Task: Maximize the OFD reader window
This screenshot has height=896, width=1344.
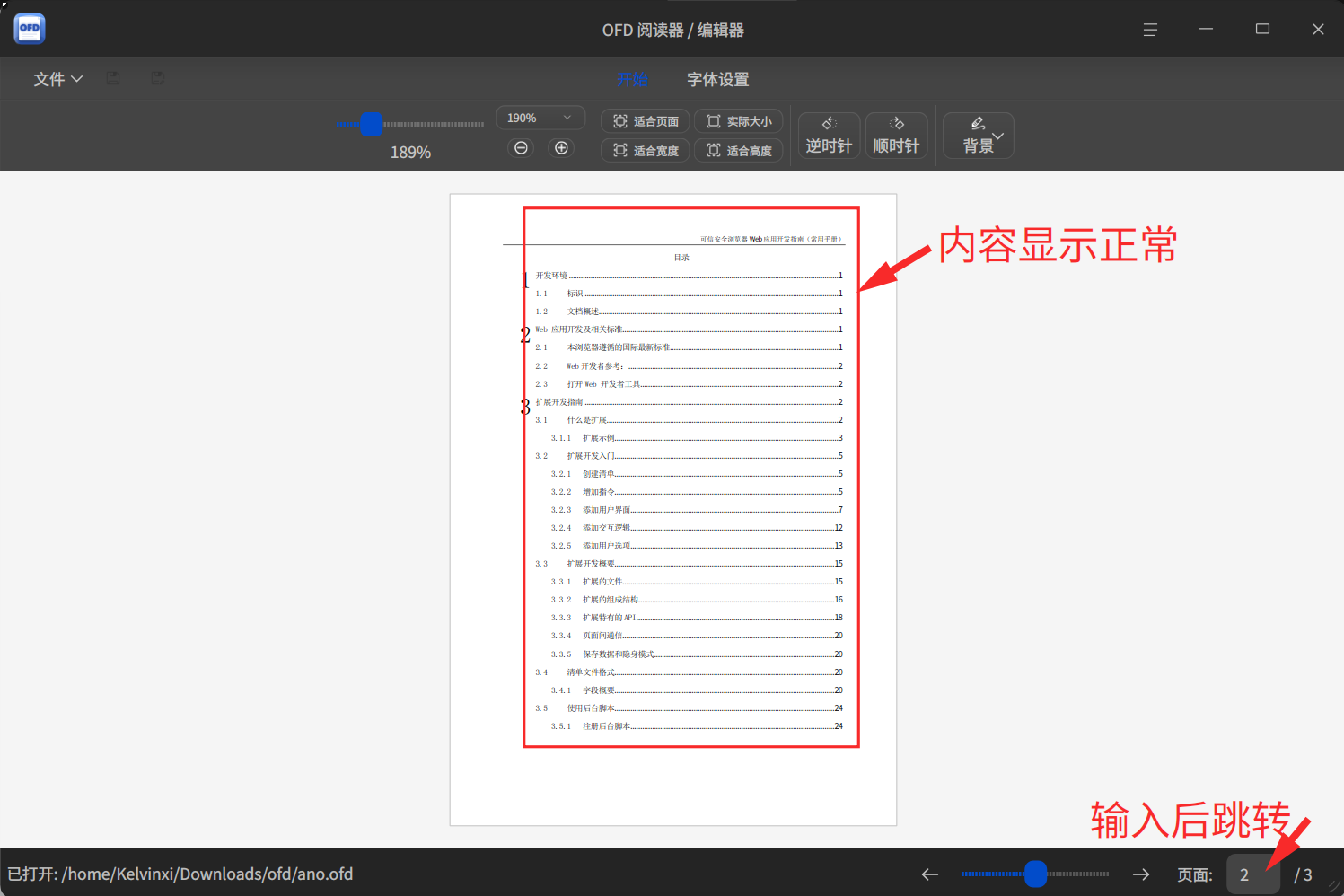Action: (x=1262, y=30)
